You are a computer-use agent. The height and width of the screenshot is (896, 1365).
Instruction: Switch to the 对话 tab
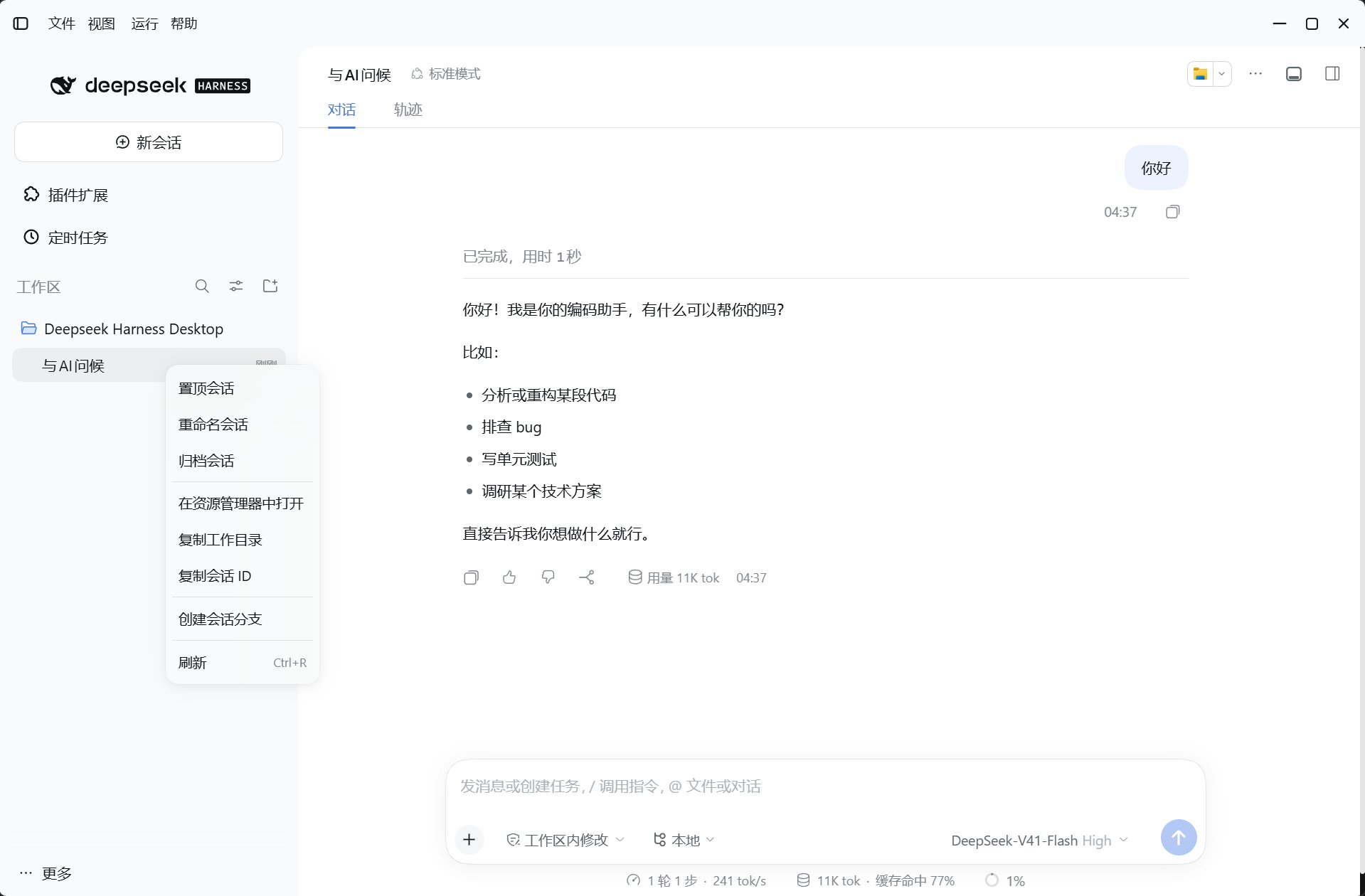[341, 110]
